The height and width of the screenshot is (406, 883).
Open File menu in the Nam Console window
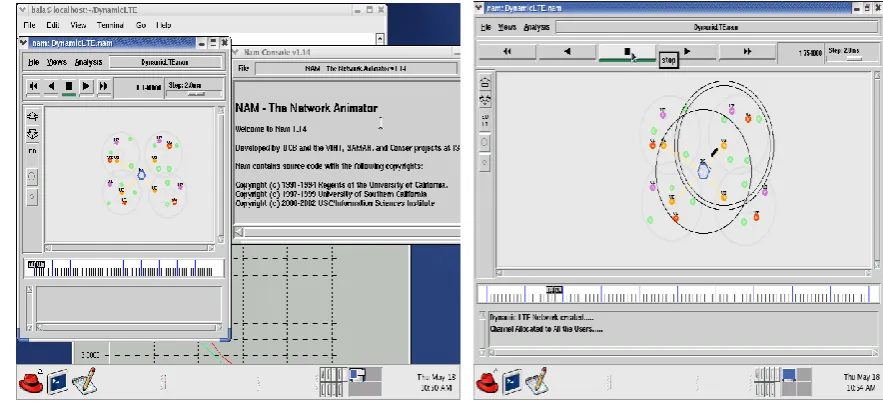(243, 69)
